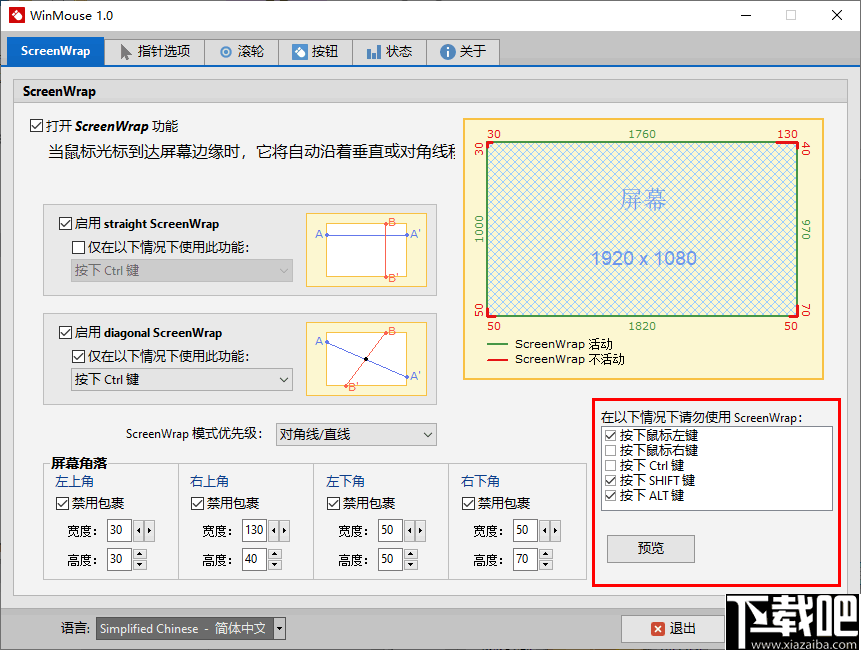Click the 预览 button

tap(650, 549)
